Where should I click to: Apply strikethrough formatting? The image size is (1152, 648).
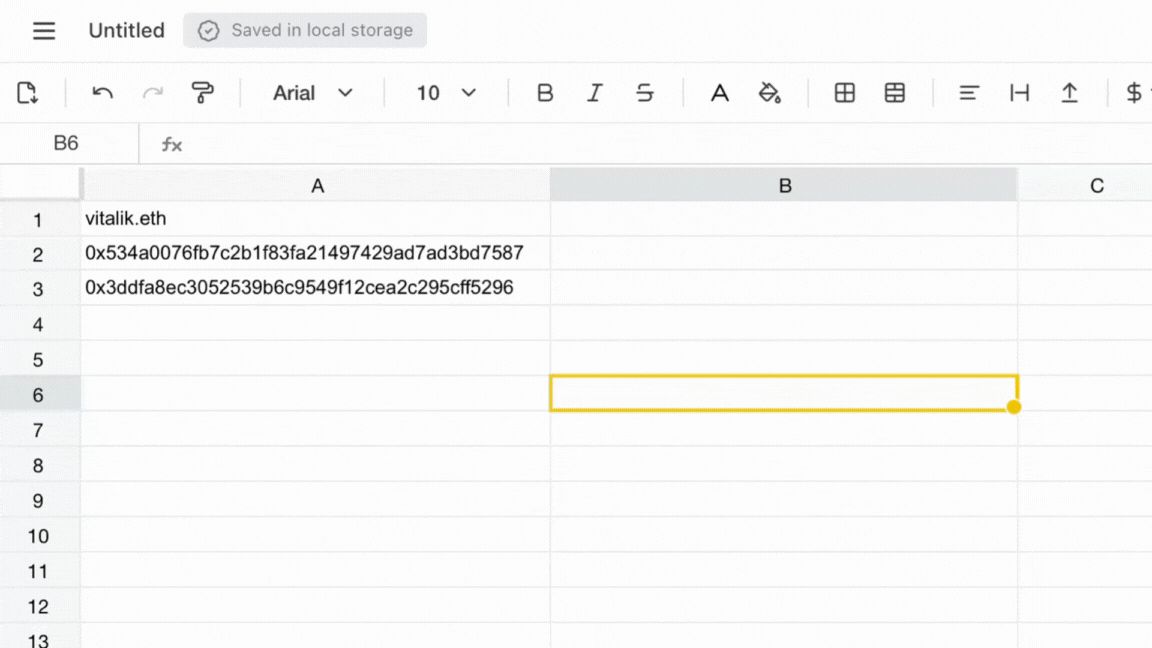[645, 92]
